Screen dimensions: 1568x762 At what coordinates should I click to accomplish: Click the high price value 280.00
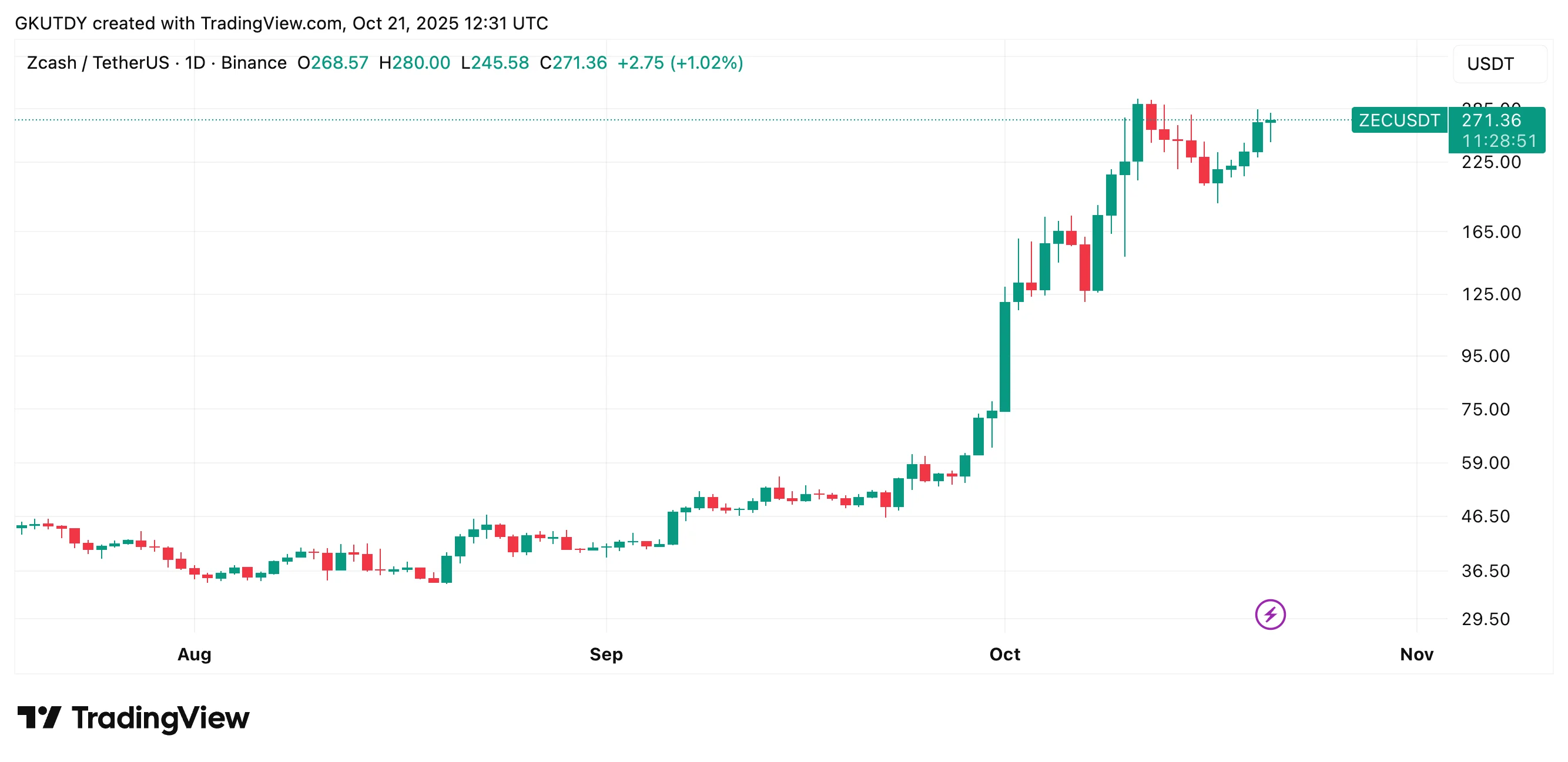tap(421, 63)
